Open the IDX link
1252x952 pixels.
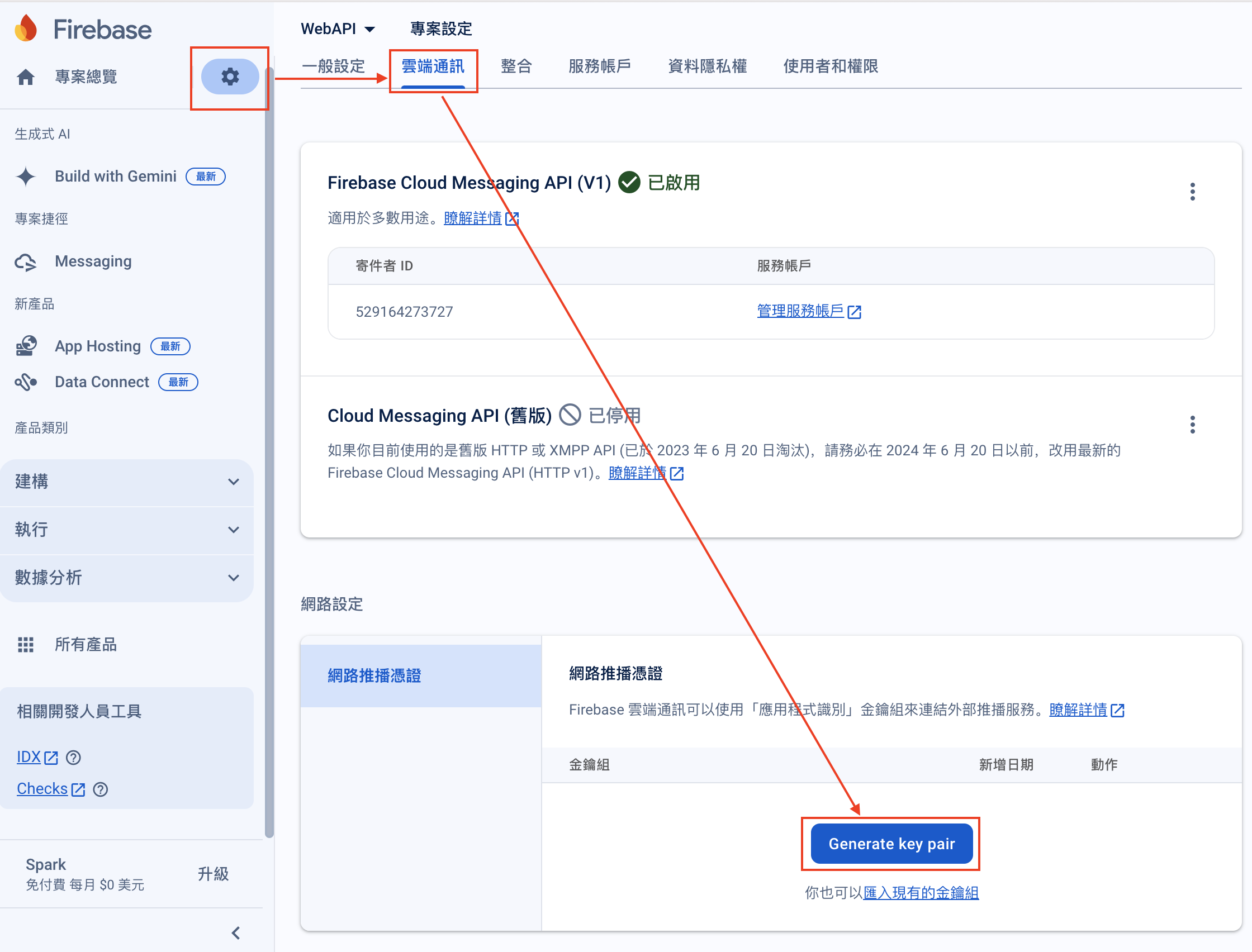(29, 758)
